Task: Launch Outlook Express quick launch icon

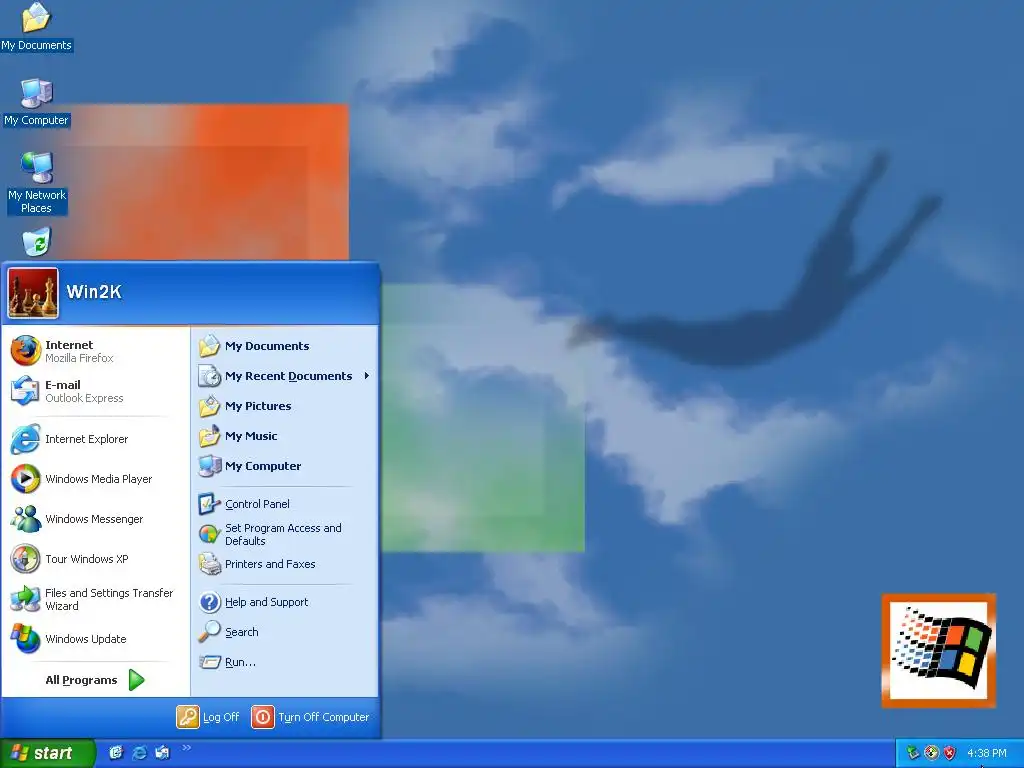Action: 162,753
